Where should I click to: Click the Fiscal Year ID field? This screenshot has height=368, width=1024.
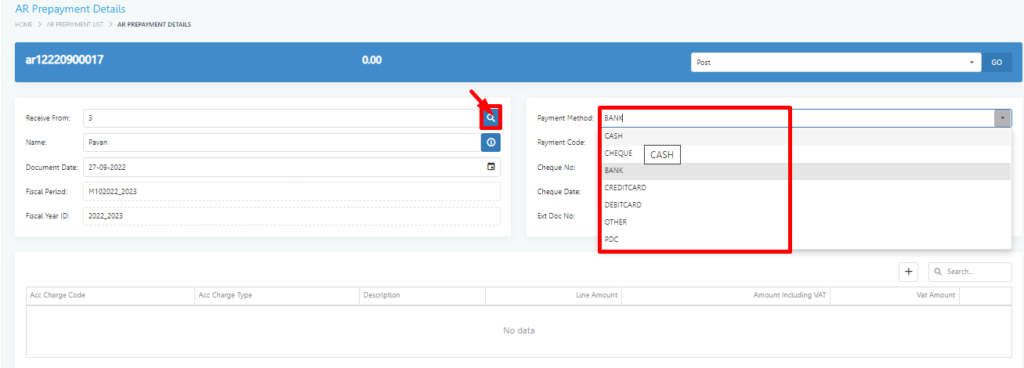tap(291, 216)
